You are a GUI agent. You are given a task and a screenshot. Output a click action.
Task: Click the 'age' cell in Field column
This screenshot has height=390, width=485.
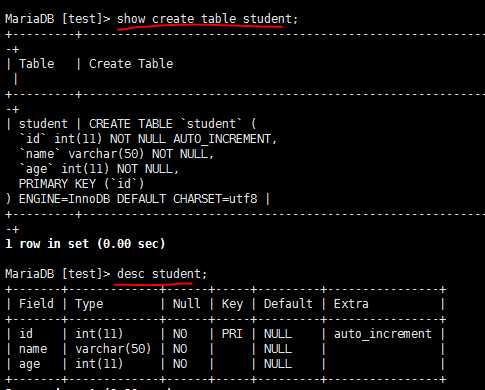29,364
